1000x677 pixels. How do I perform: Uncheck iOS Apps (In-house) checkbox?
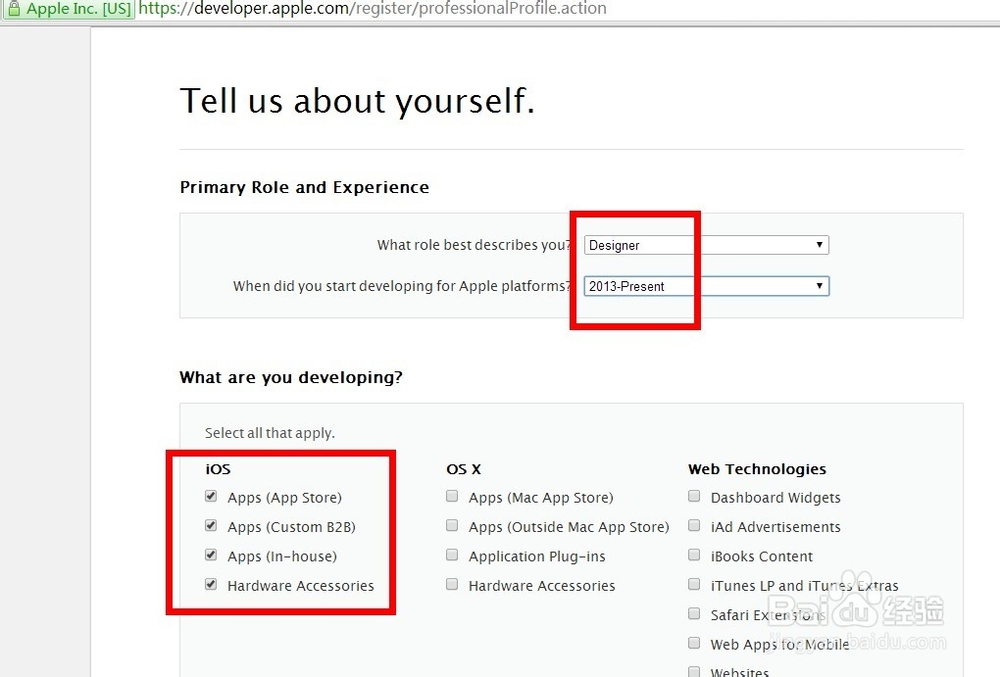tap(211, 555)
